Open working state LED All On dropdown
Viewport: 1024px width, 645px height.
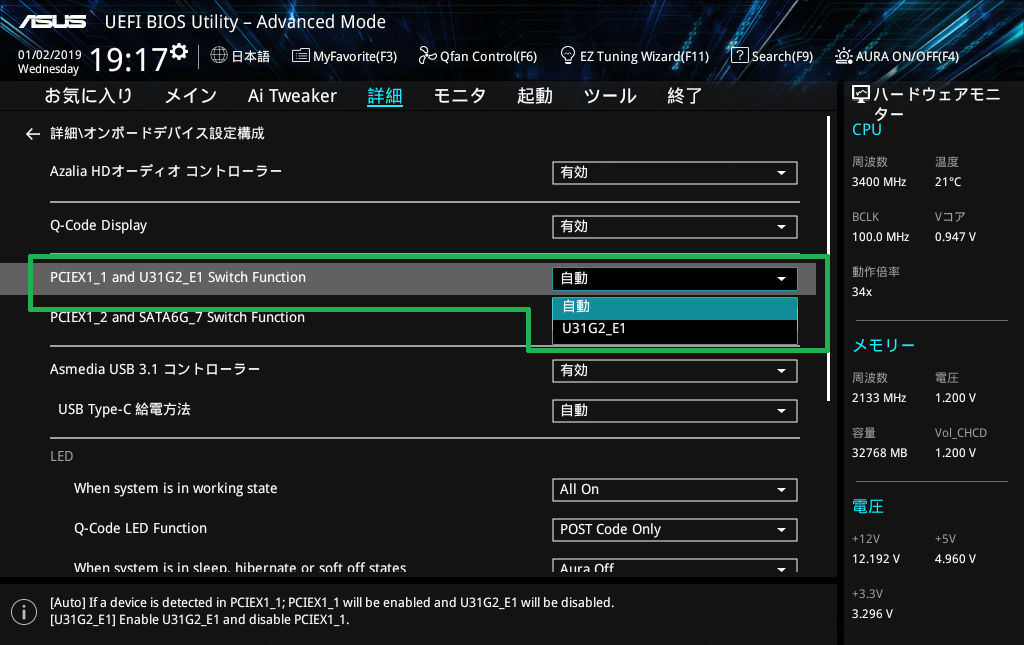pos(675,490)
